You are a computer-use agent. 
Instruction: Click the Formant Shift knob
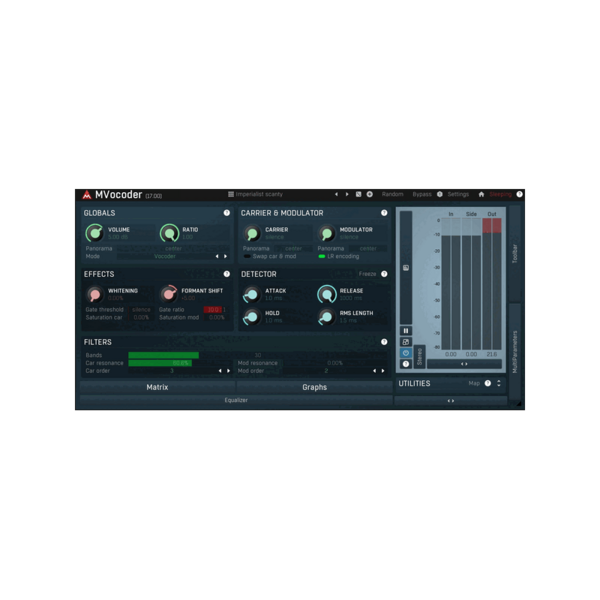pyautogui.click(x=169, y=294)
